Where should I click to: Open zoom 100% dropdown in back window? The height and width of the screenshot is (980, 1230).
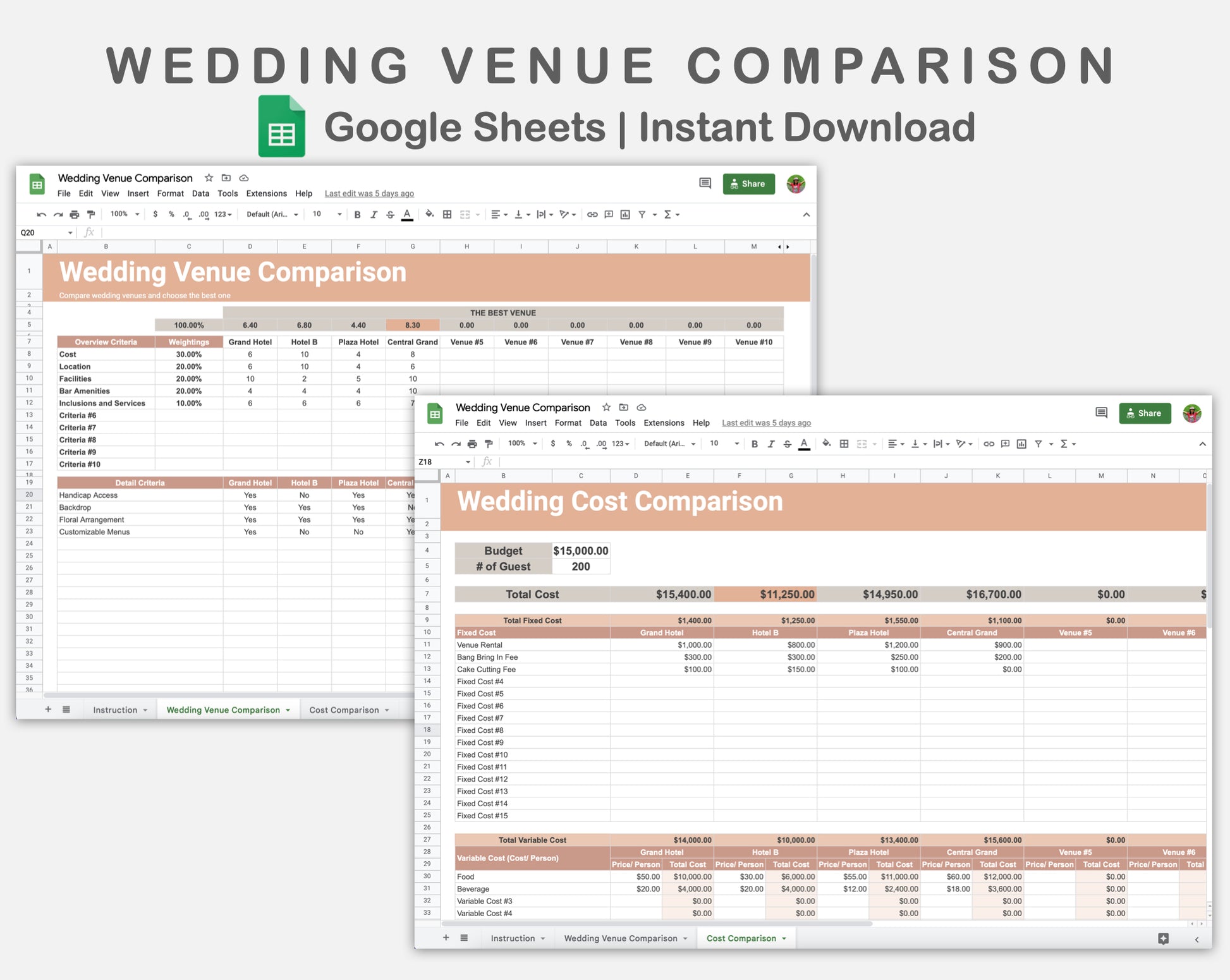click(x=125, y=214)
